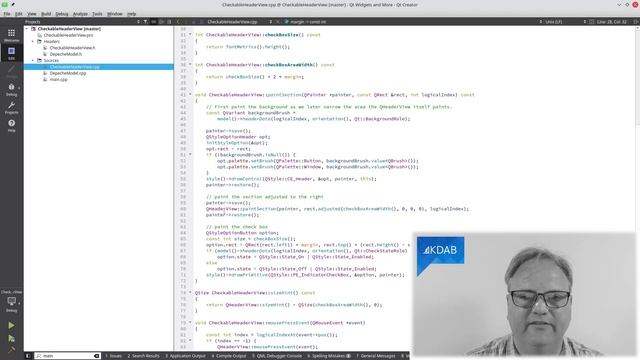Open the File menu
This screenshot has height=360, width=640.
point(7,14)
